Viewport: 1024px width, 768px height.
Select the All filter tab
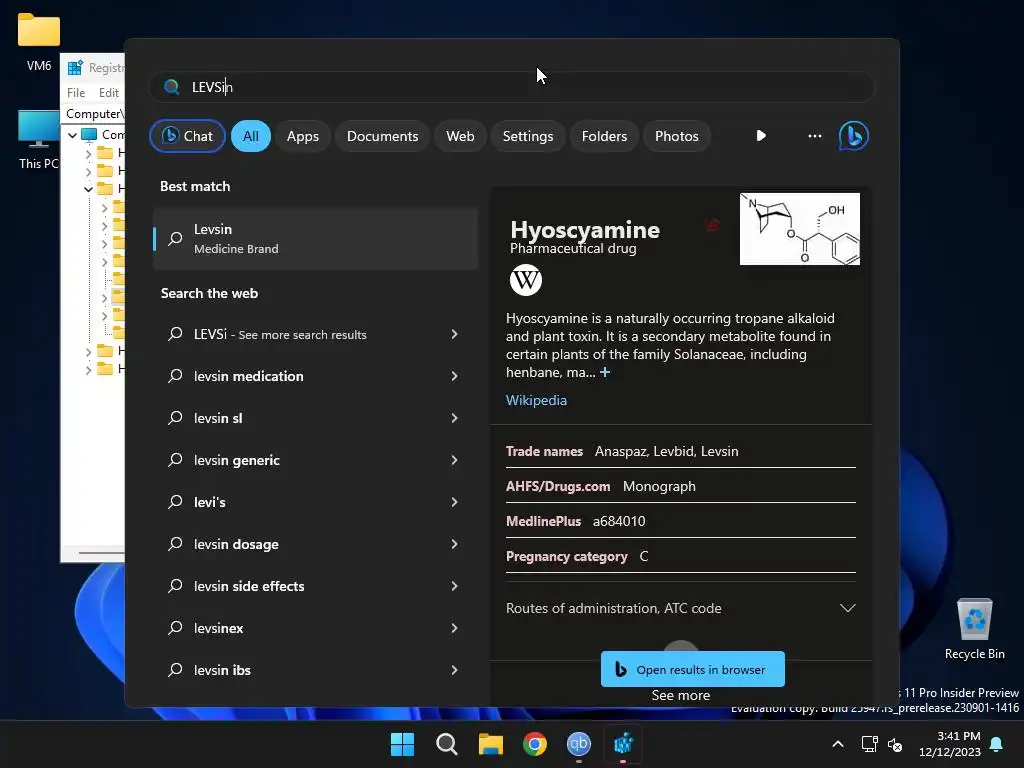251,136
